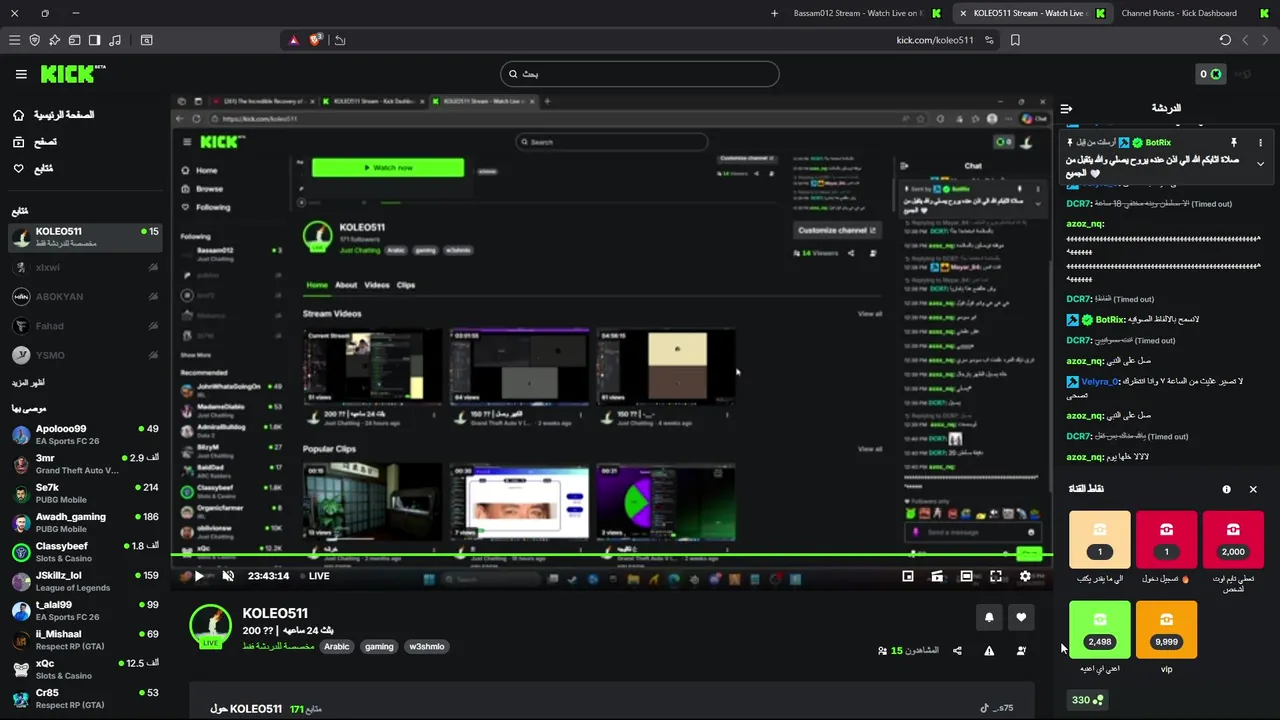Click the green stream progress bar
The image size is (1280, 720).
[611, 555]
